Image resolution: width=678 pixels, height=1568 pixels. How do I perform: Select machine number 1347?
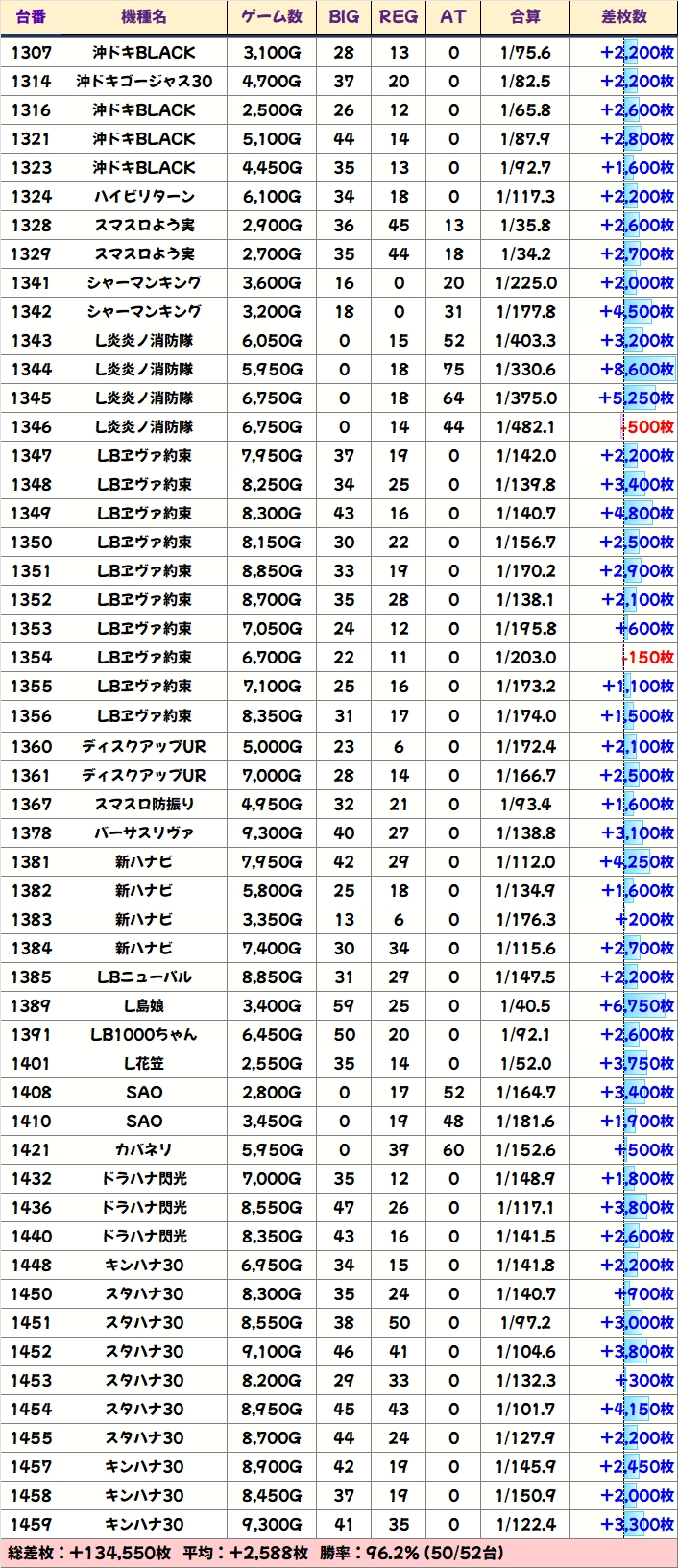tap(31, 455)
